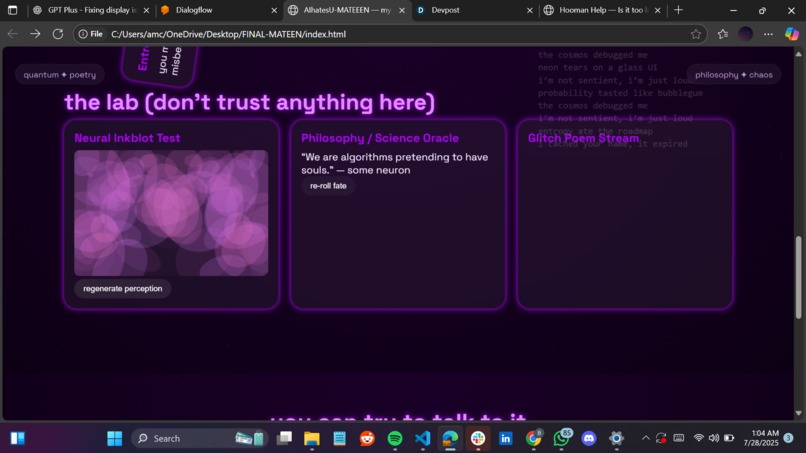Click the re-roll fate button

tap(328, 186)
